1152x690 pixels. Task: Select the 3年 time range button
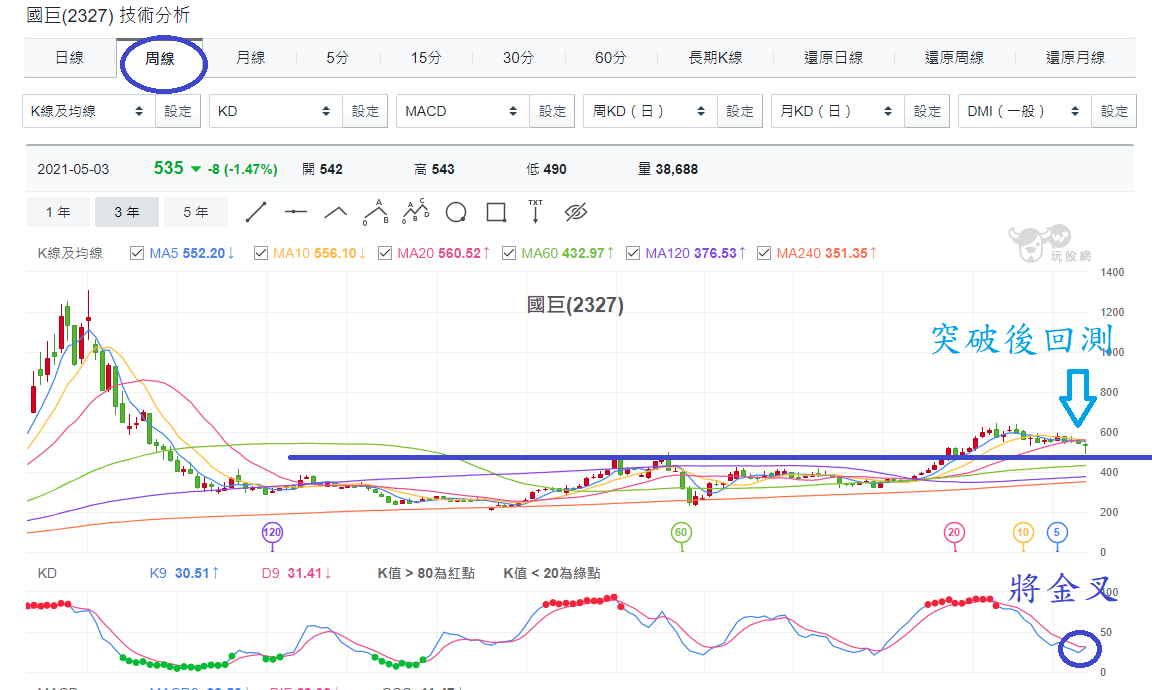(126, 212)
